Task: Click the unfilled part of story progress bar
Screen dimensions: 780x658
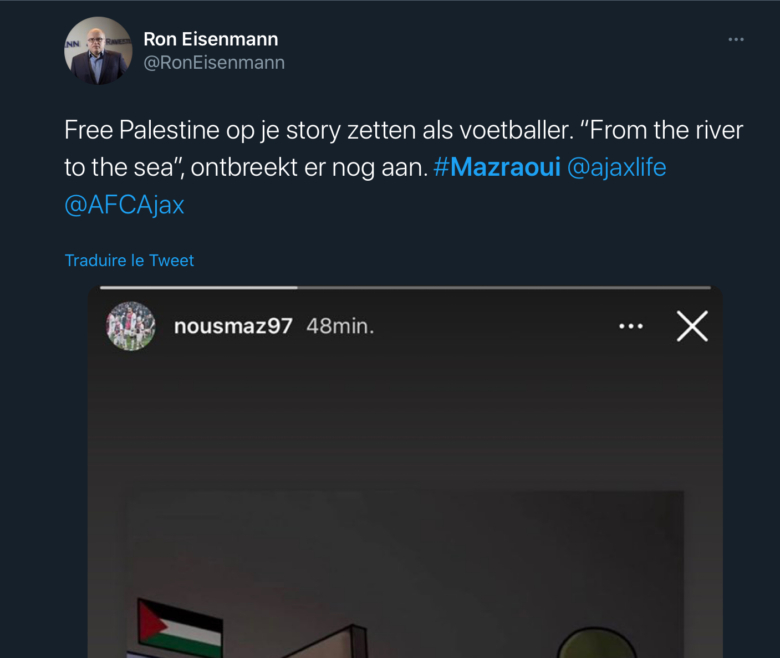Action: coord(500,288)
